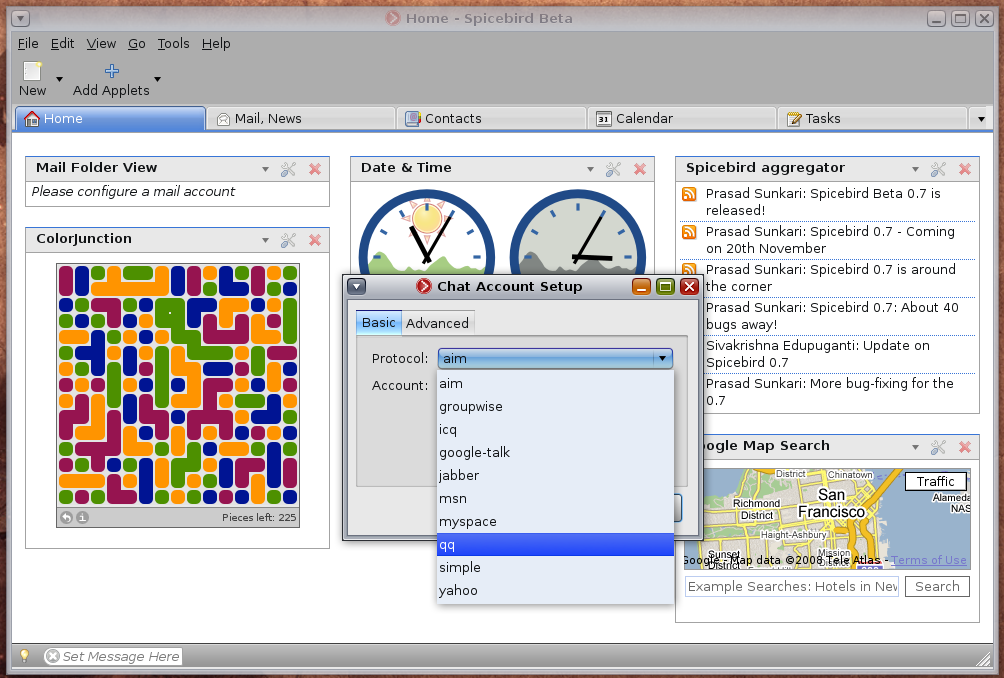Choose yahoo from the protocol list
Image resolution: width=1004 pixels, height=678 pixels.
[555, 590]
